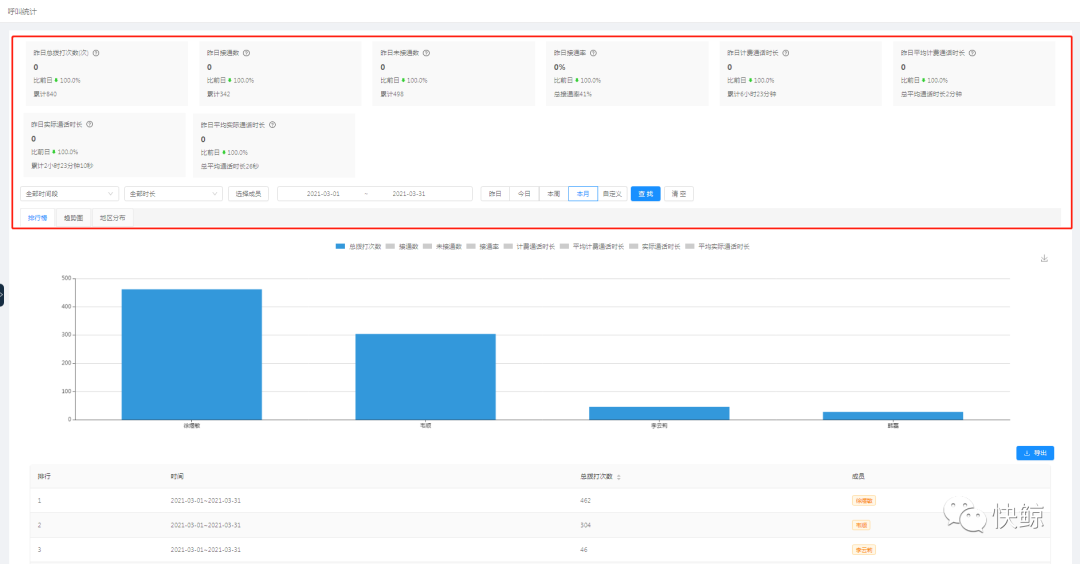Image resolution: width=1080 pixels, height=564 pixels.
Task: Click the blue 查找 search button
Action: pyautogui.click(x=645, y=194)
